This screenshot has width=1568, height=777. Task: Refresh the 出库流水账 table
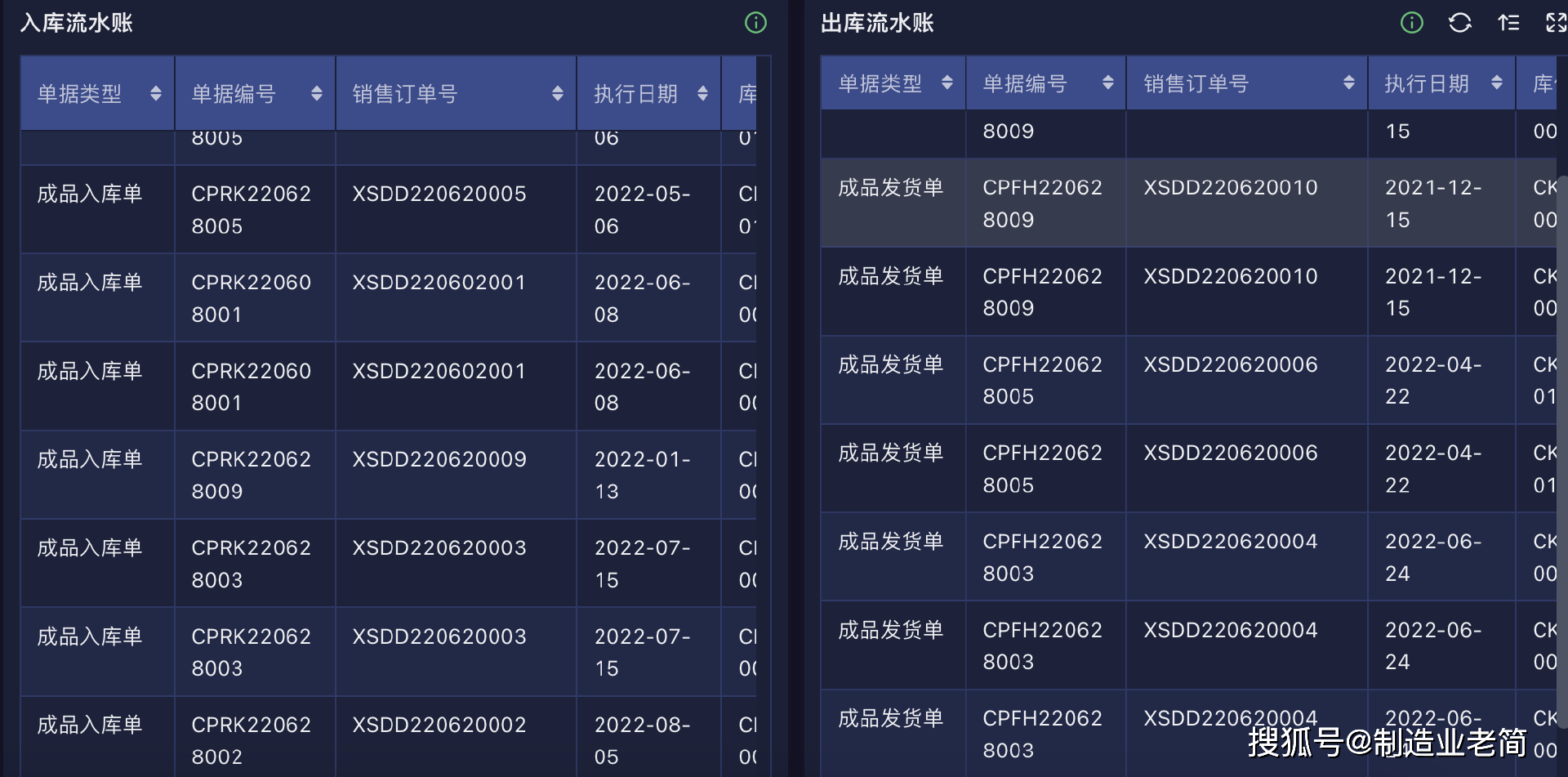[1460, 23]
